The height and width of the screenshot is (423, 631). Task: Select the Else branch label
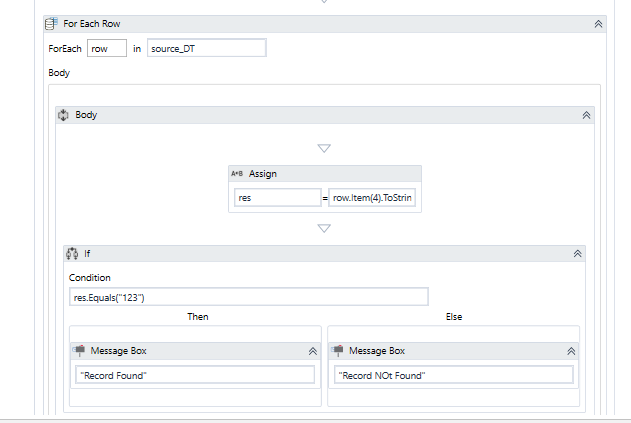(x=454, y=317)
